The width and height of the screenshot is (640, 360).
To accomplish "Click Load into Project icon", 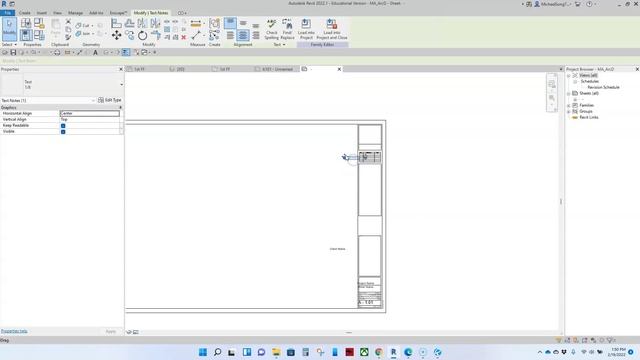I will coord(306,29).
